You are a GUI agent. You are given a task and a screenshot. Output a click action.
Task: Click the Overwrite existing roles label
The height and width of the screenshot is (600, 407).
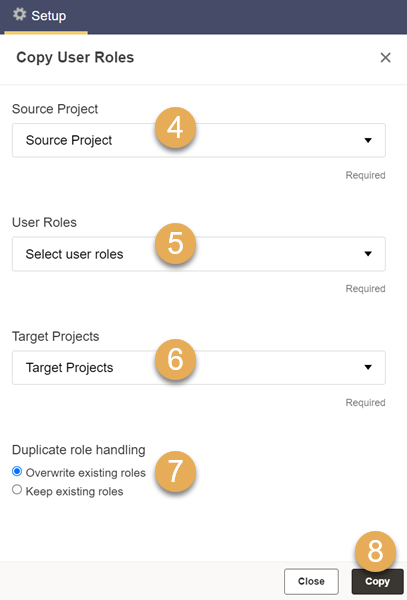86,473
